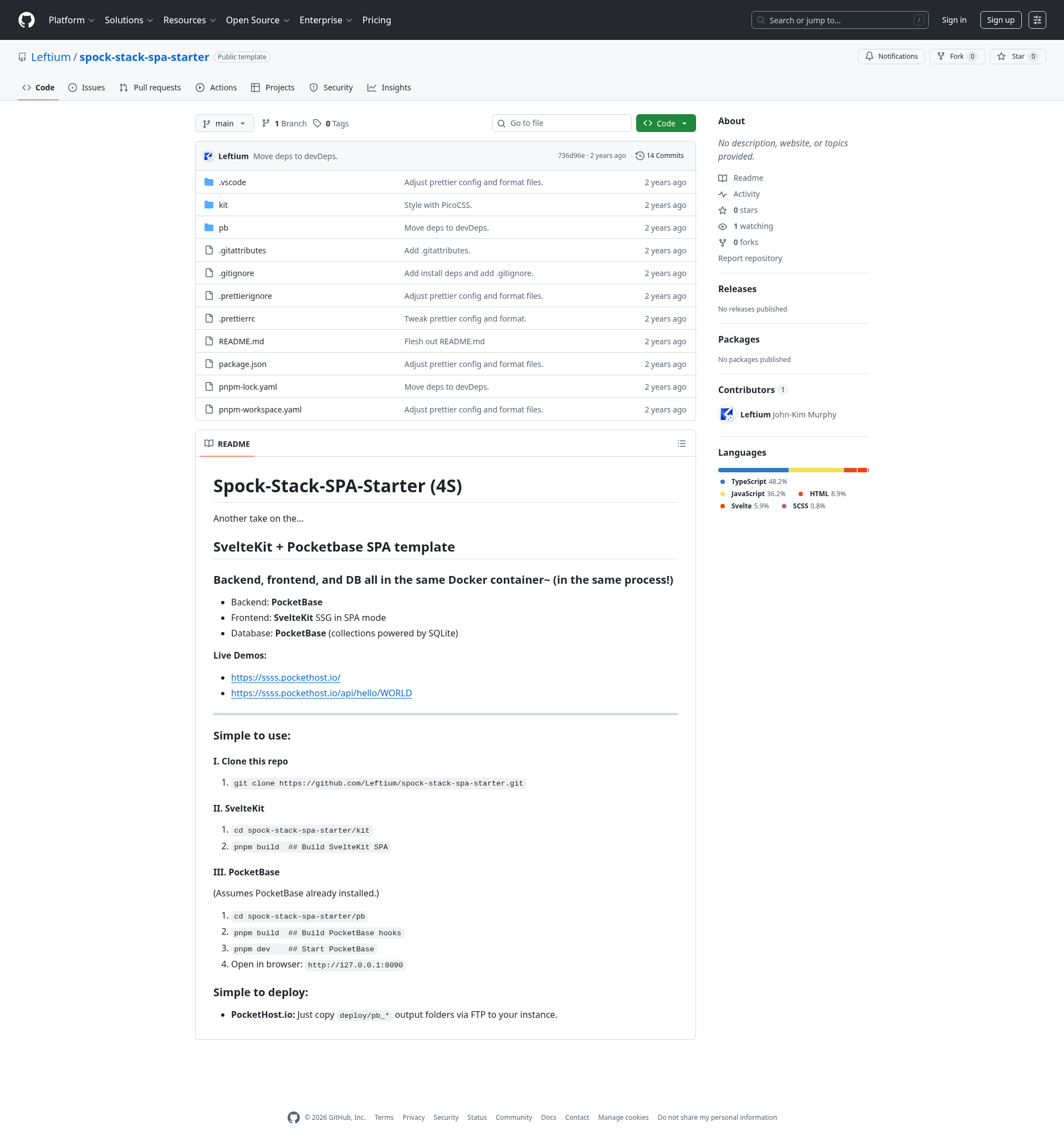The width and height of the screenshot is (1064, 1147).
Task: Expand the Resources menu
Action: 190,20
